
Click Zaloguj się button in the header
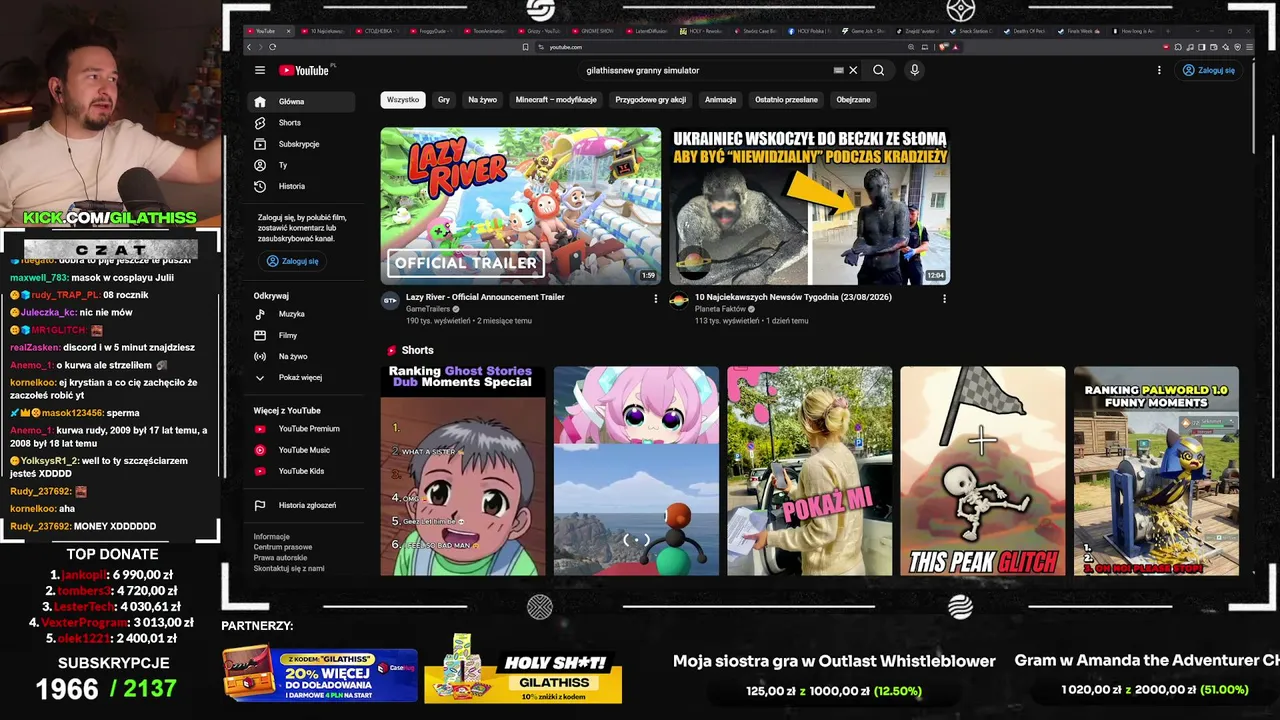click(x=1209, y=70)
